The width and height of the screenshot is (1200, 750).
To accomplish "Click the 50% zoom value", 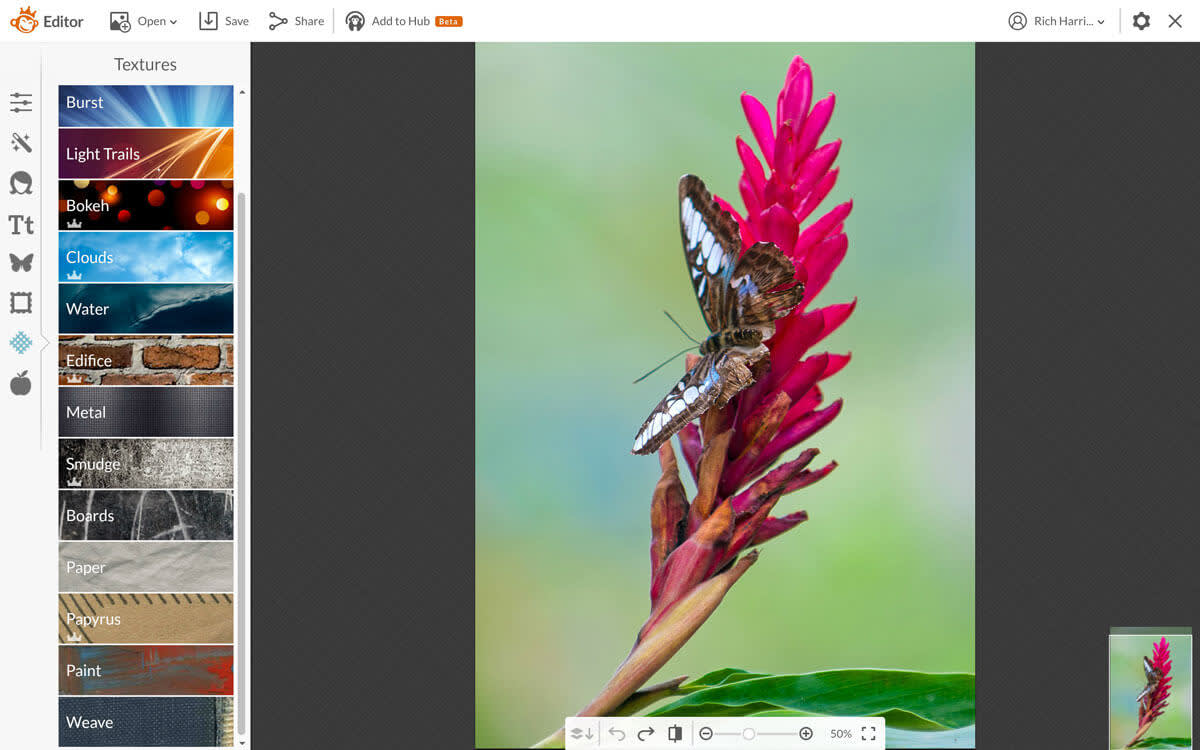I will [841, 734].
